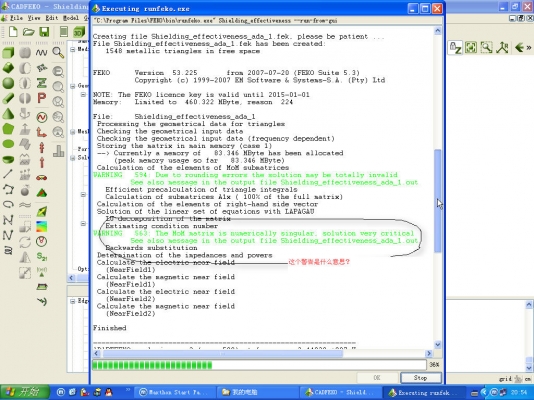Create a cone with the green cone icon
Image resolution: width=534 pixels, height=400 pixels.
coord(8,114)
